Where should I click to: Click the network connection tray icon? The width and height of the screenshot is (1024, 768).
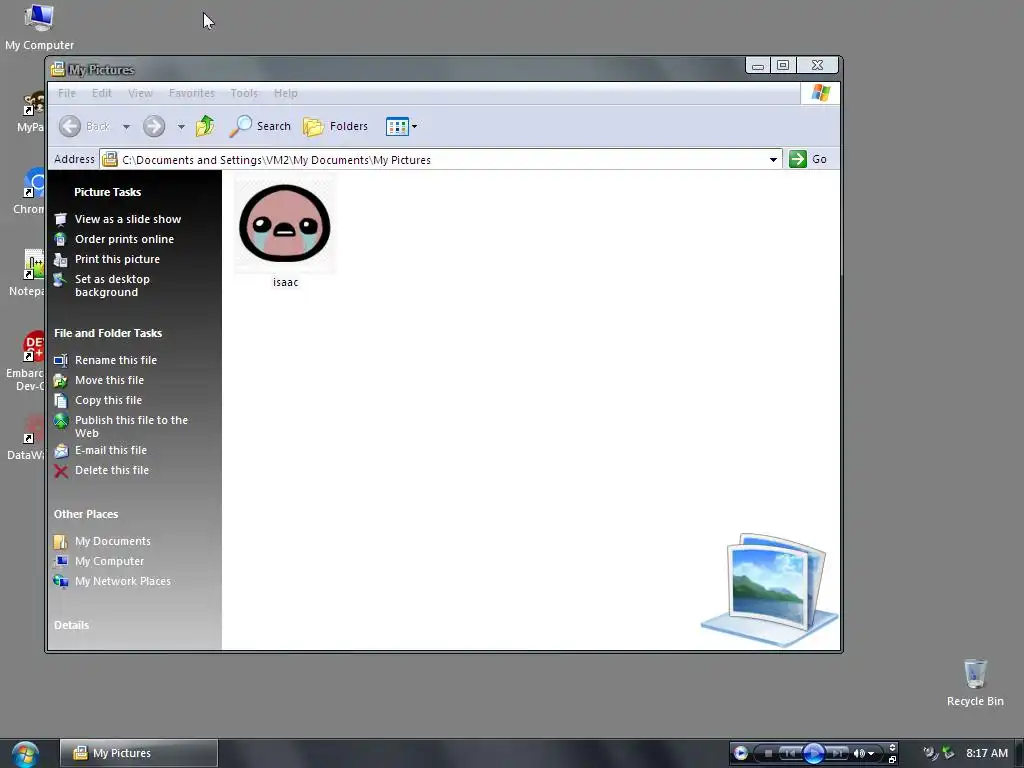pos(930,753)
